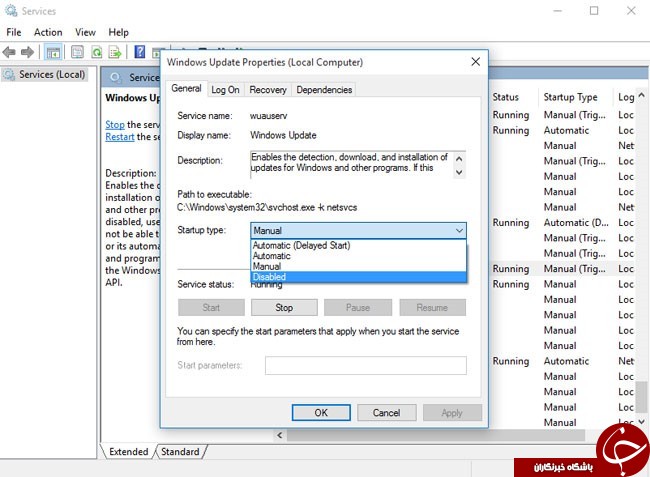Switch to the Log On tab
The height and width of the screenshot is (477, 650).
(x=226, y=90)
